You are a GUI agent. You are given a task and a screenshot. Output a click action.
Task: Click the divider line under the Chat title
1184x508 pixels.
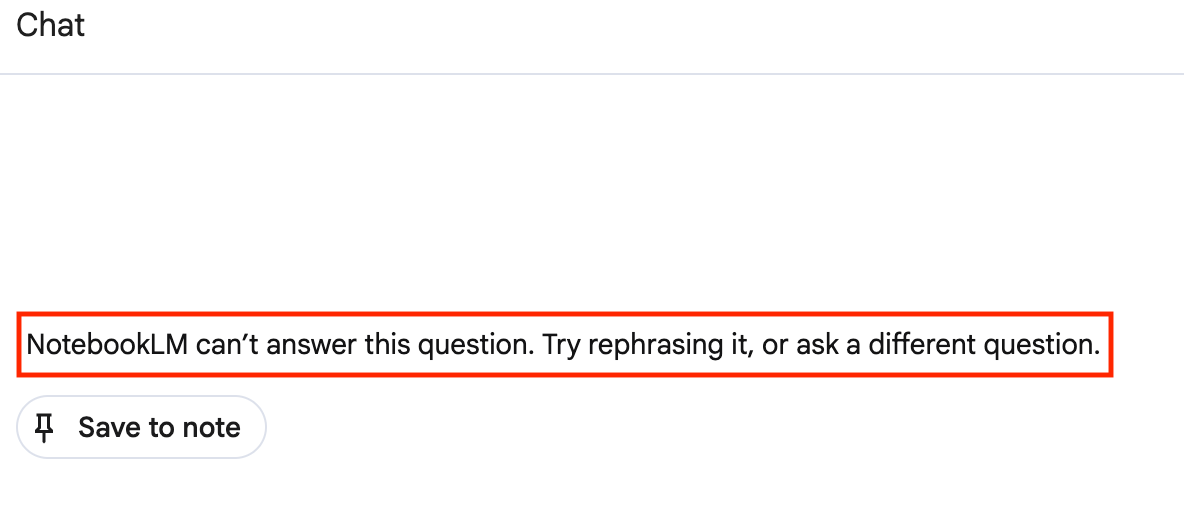click(x=590, y=74)
